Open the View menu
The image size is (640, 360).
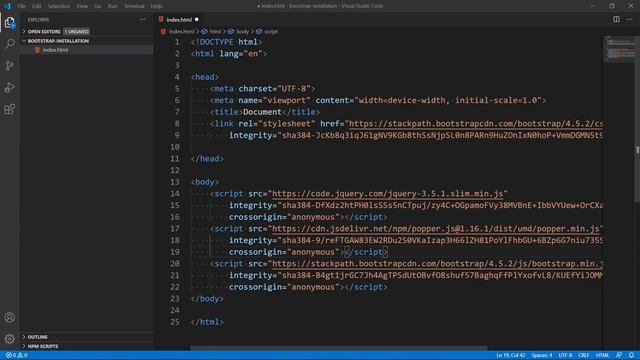tap(82, 6)
